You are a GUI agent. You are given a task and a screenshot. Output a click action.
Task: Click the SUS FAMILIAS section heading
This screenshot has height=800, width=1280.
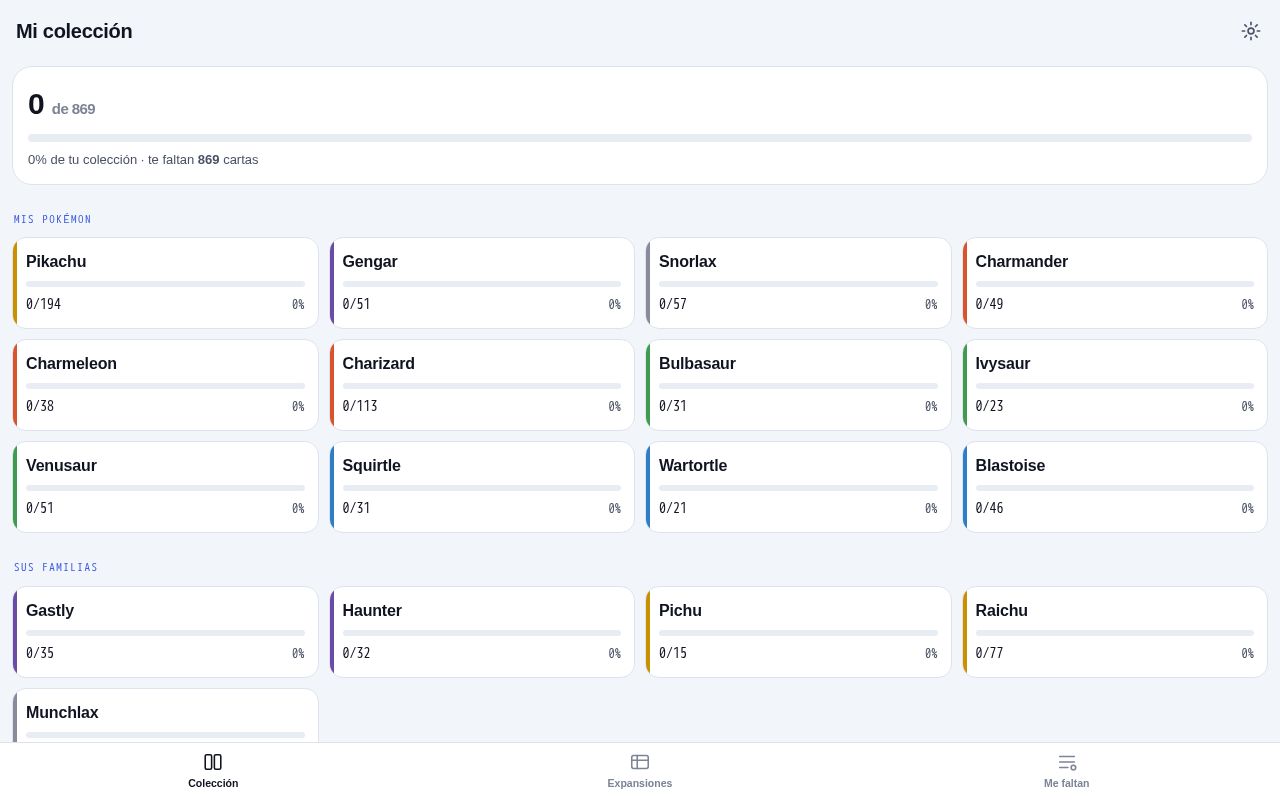pos(56,568)
